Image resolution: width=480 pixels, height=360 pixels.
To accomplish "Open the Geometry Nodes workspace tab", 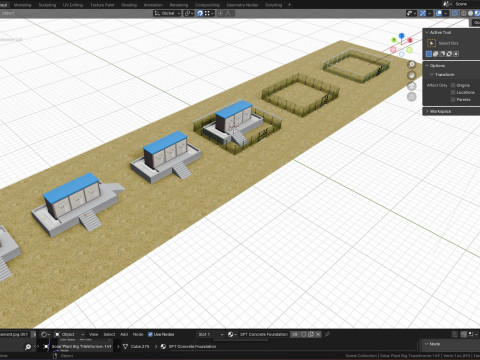I will [x=242, y=5].
